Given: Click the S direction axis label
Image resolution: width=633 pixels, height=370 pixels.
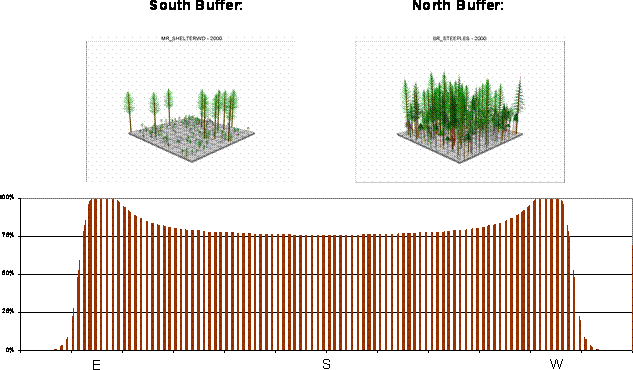Looking at the screenshot, I should tap(326, 364).
